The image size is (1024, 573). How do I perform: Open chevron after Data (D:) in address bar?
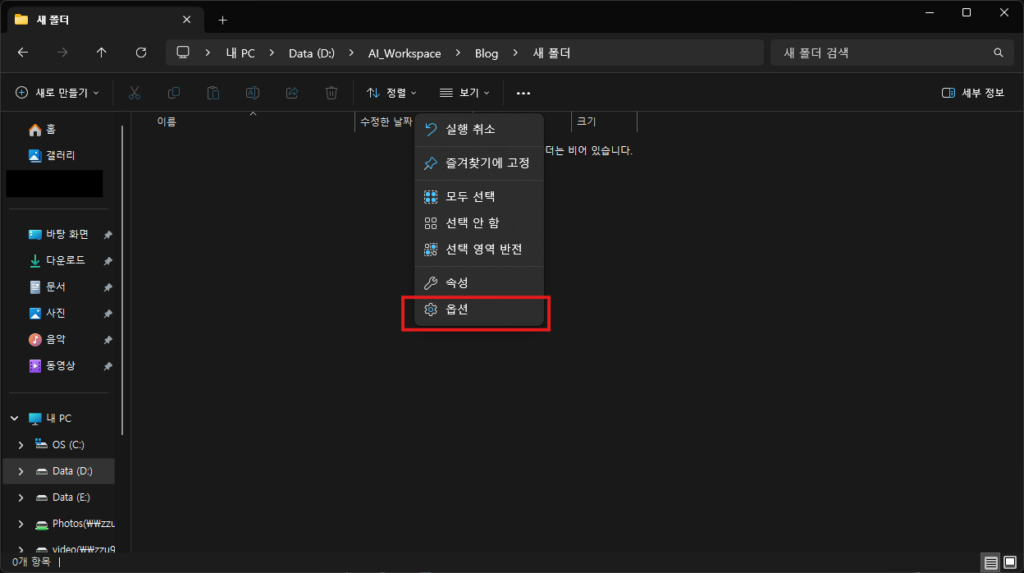point(351,52)
